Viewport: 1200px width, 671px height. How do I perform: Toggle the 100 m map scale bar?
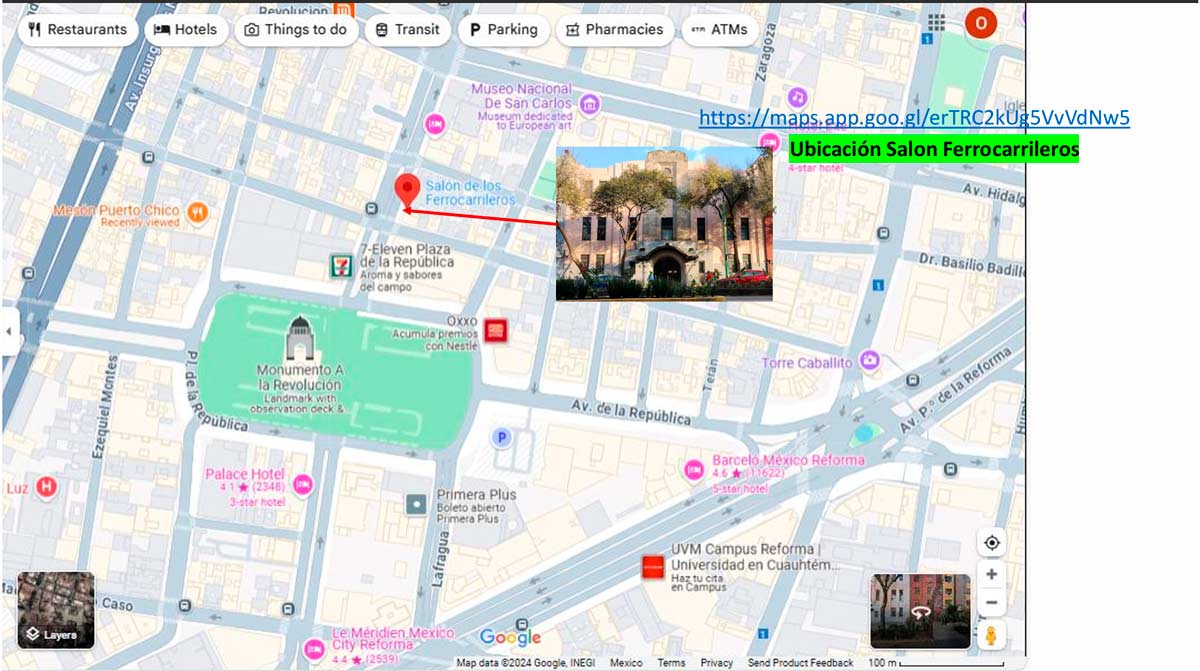tap(936, 663)
